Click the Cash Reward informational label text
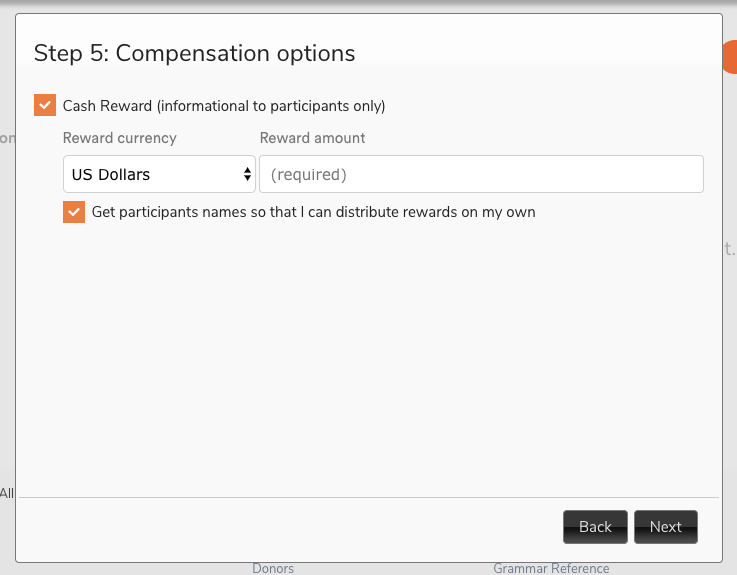 [224, 106]
